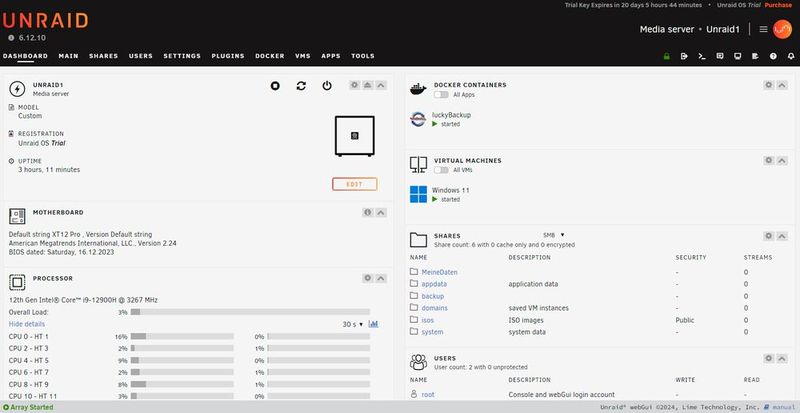The width and height of the screenshot is (800, 413).
Task: Open Virtual Machines panel settings gear
Action: (769, 160)
